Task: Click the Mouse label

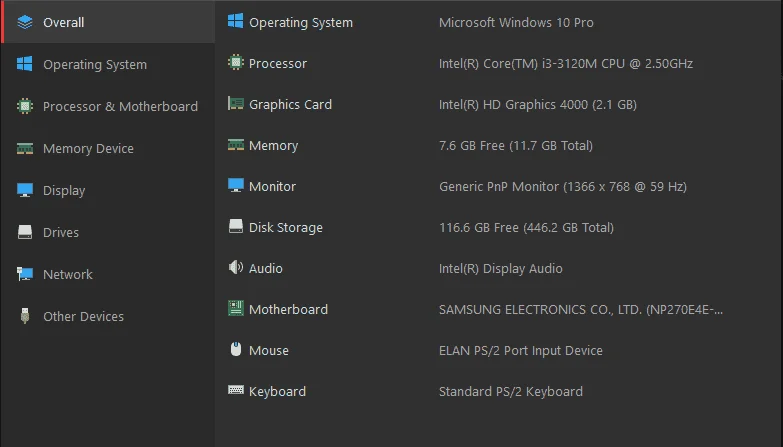Action: (x=269, y=350)
